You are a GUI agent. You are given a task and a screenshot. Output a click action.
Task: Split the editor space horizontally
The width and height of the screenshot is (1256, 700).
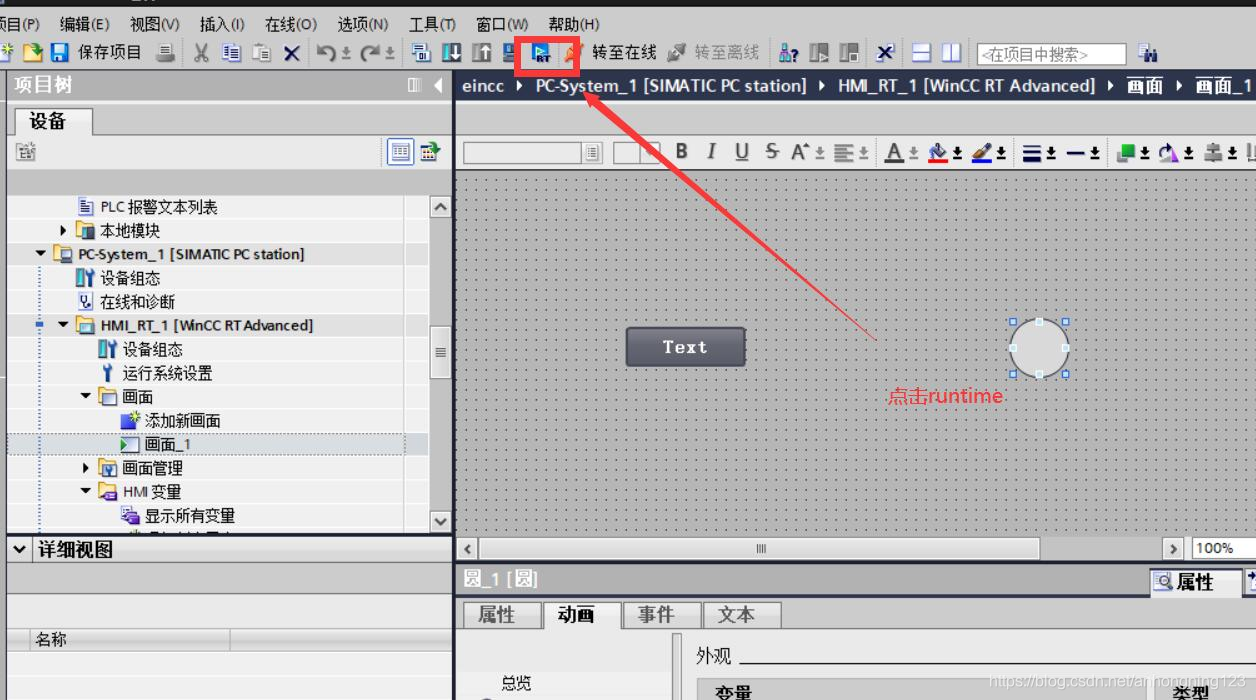coord(922,53)
